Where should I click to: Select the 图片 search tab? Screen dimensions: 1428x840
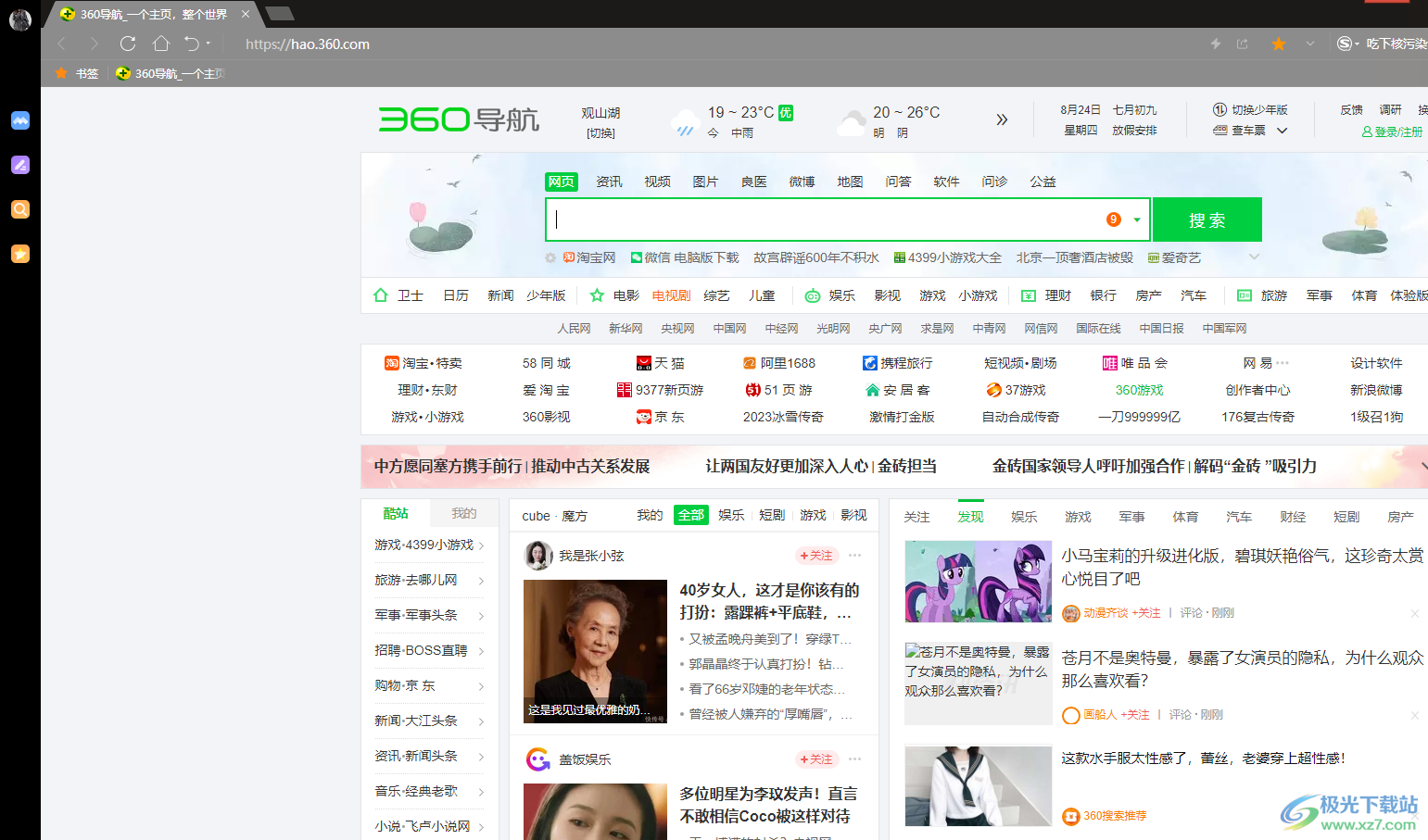pos(705,182)
